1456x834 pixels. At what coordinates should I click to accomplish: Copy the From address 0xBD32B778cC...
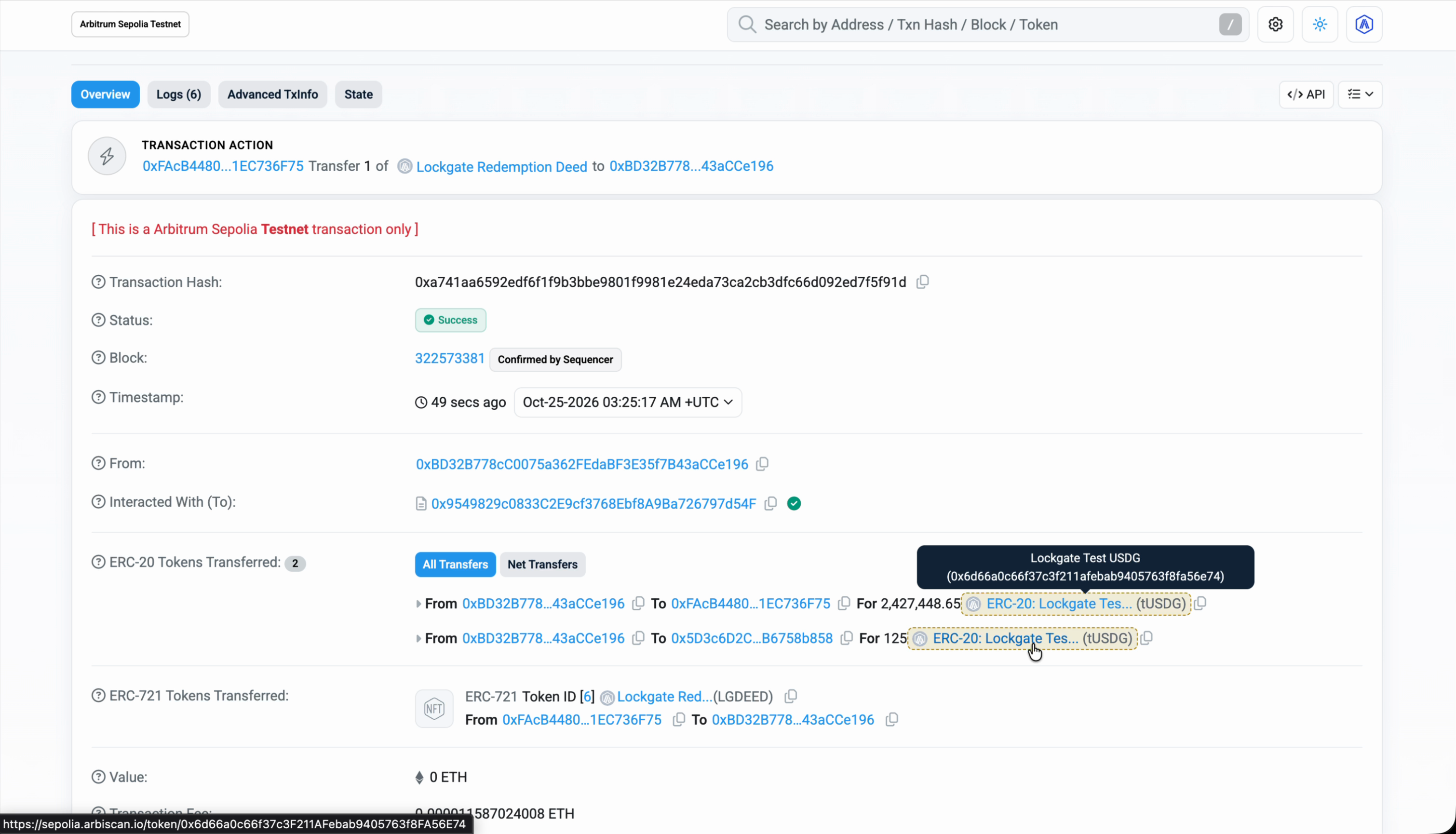click(x=762, y=464)
